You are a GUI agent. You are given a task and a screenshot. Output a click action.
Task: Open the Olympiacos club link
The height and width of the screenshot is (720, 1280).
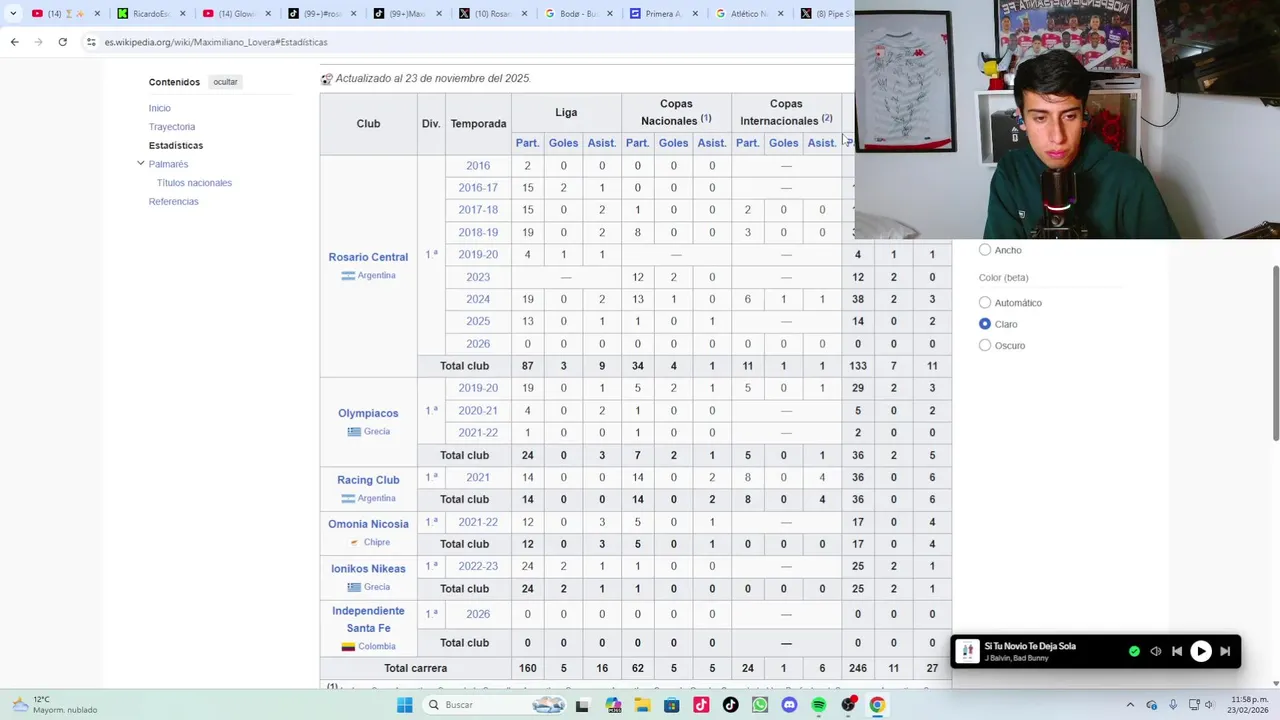pyautogui.click(x=368, y=413)
